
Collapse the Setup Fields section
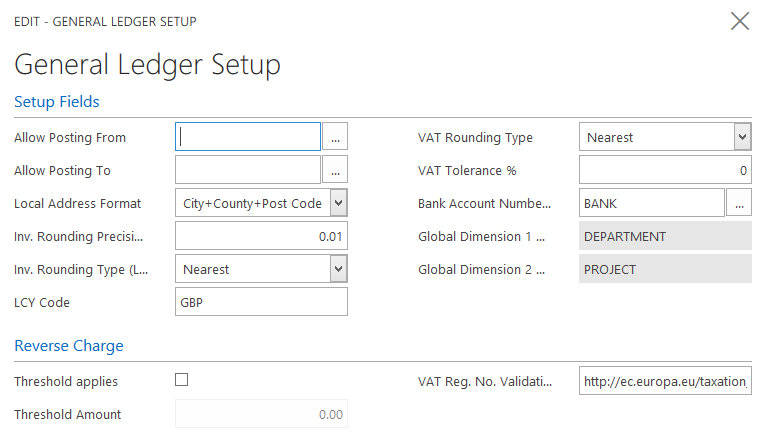(57, 102)
